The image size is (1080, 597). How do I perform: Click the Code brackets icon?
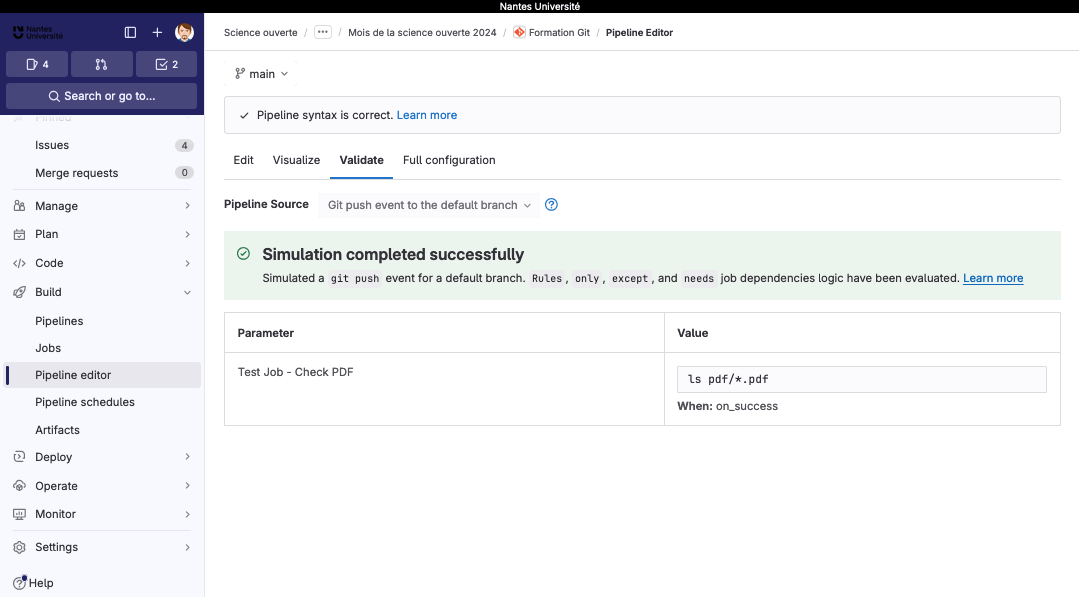[x=19, y=263]
